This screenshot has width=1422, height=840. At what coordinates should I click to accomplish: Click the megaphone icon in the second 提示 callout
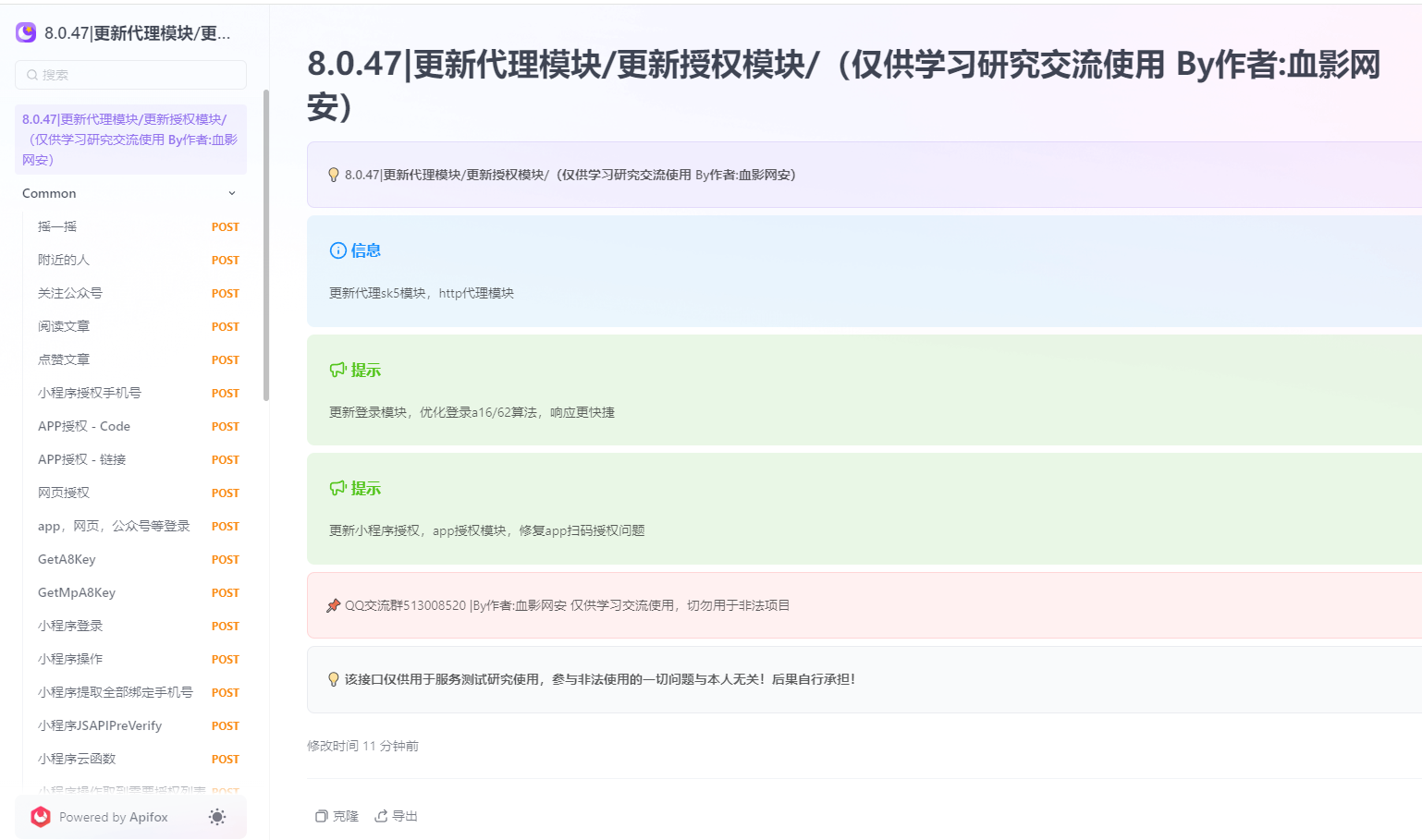[x=336, y=487]
